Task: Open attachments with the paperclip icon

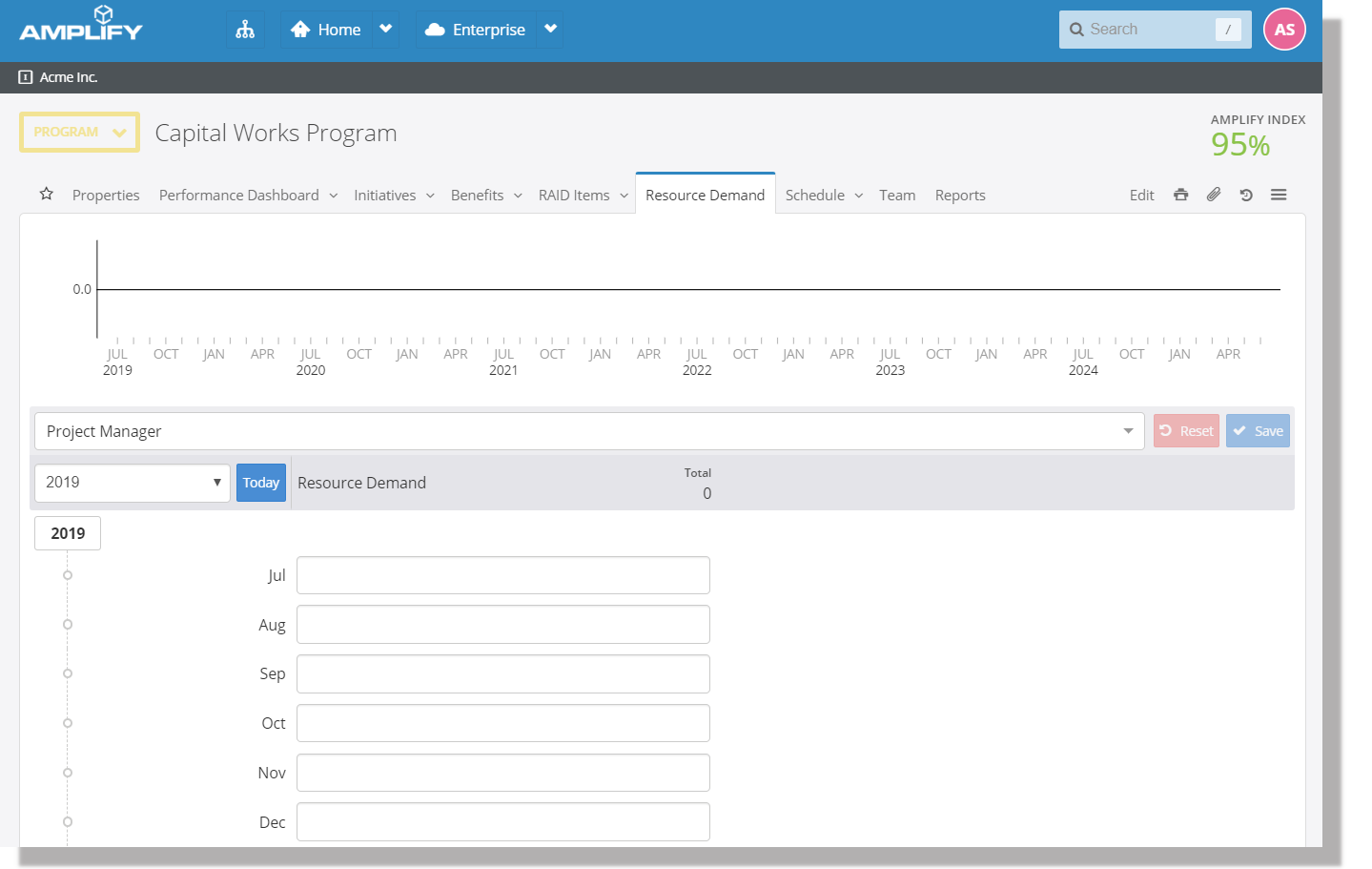Action: (1213, 195)
